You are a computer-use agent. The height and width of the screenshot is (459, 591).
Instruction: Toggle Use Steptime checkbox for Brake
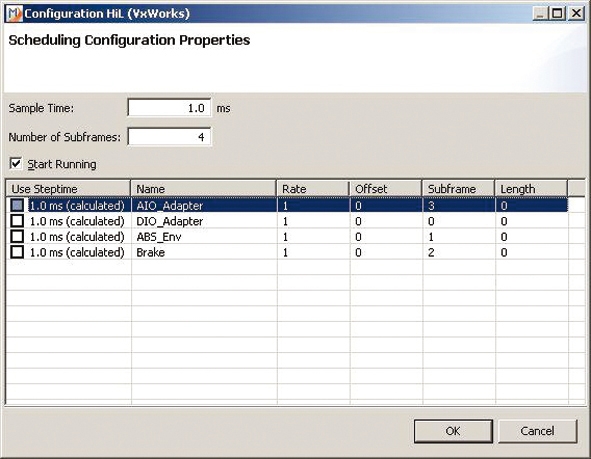coord(17,252)
